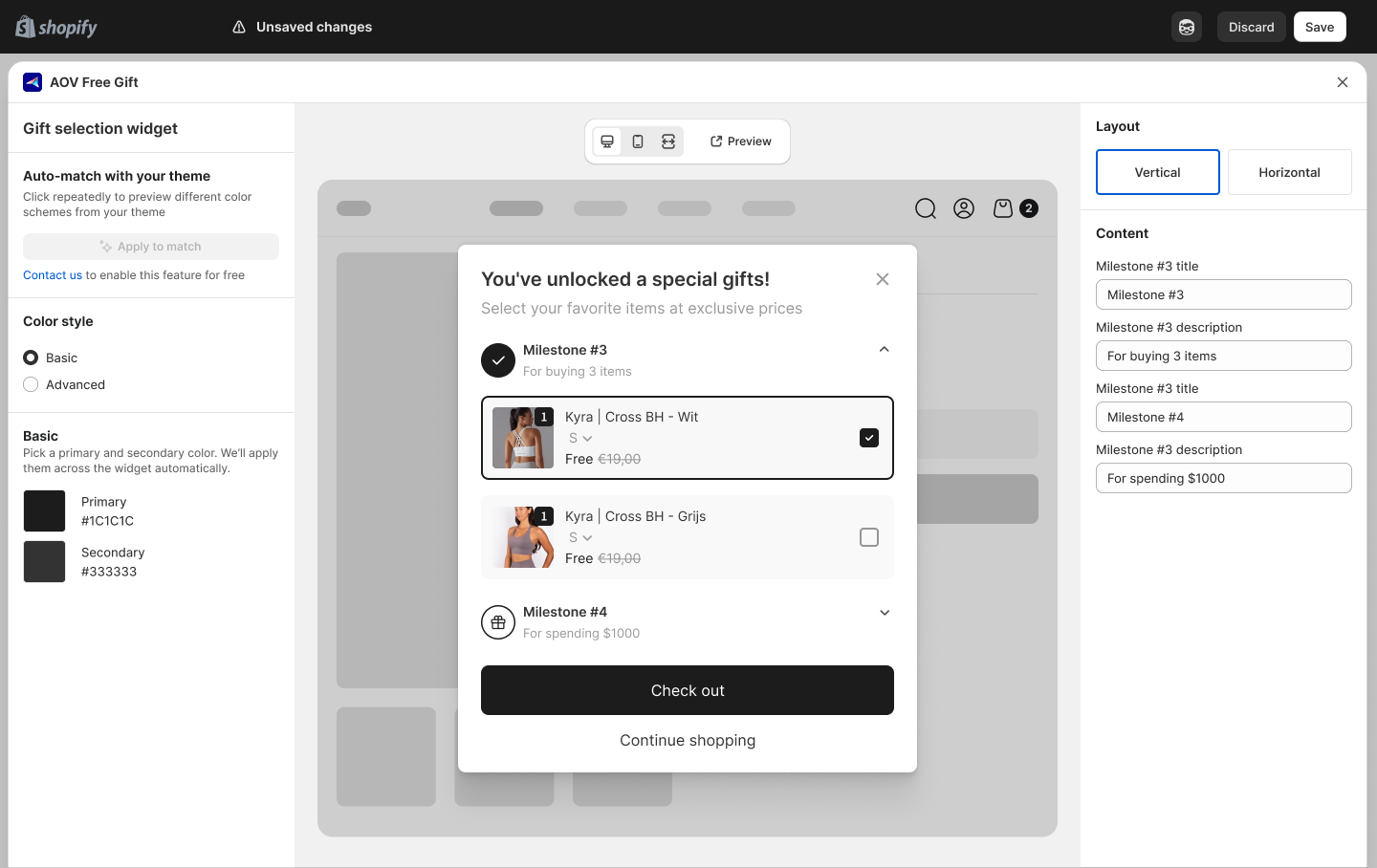Click the Contact us link
This screenshot has height=868, width=1377.
53,274
